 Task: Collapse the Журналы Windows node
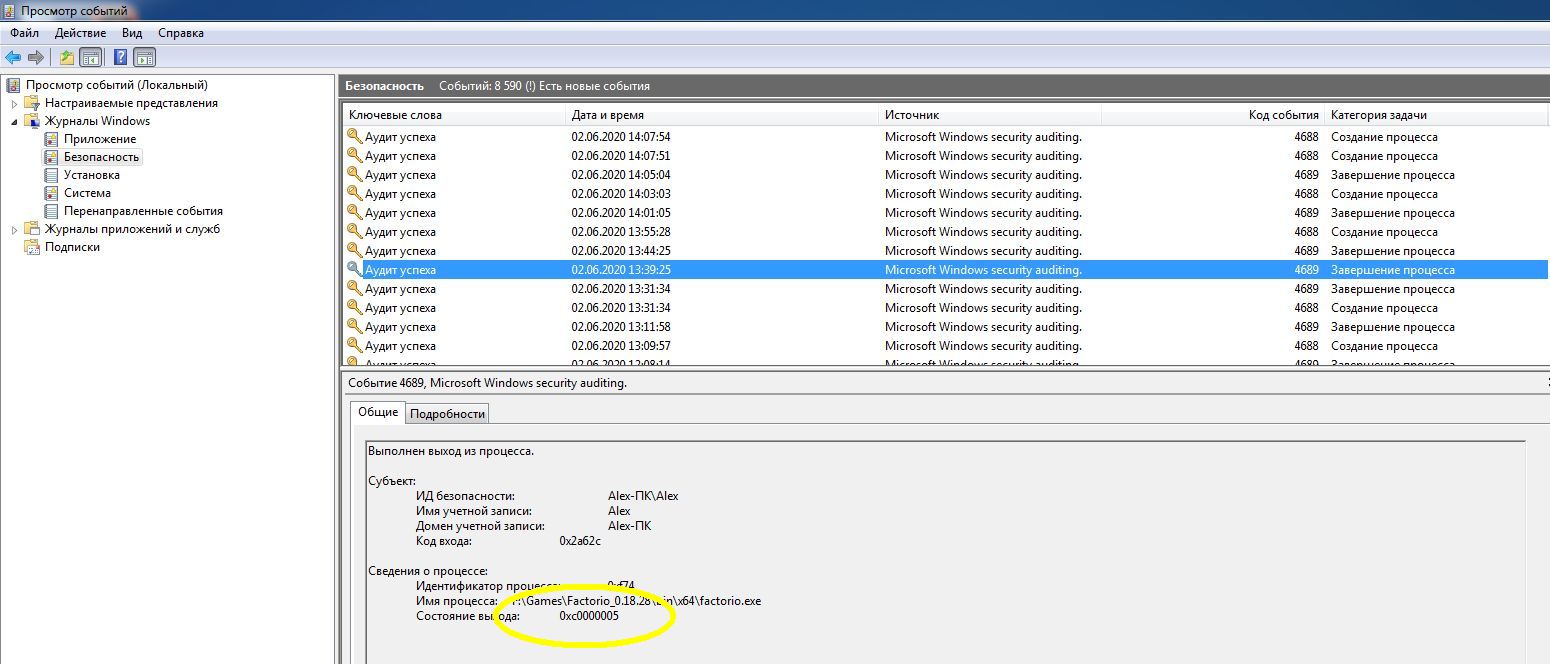click(x=15, y=122)
